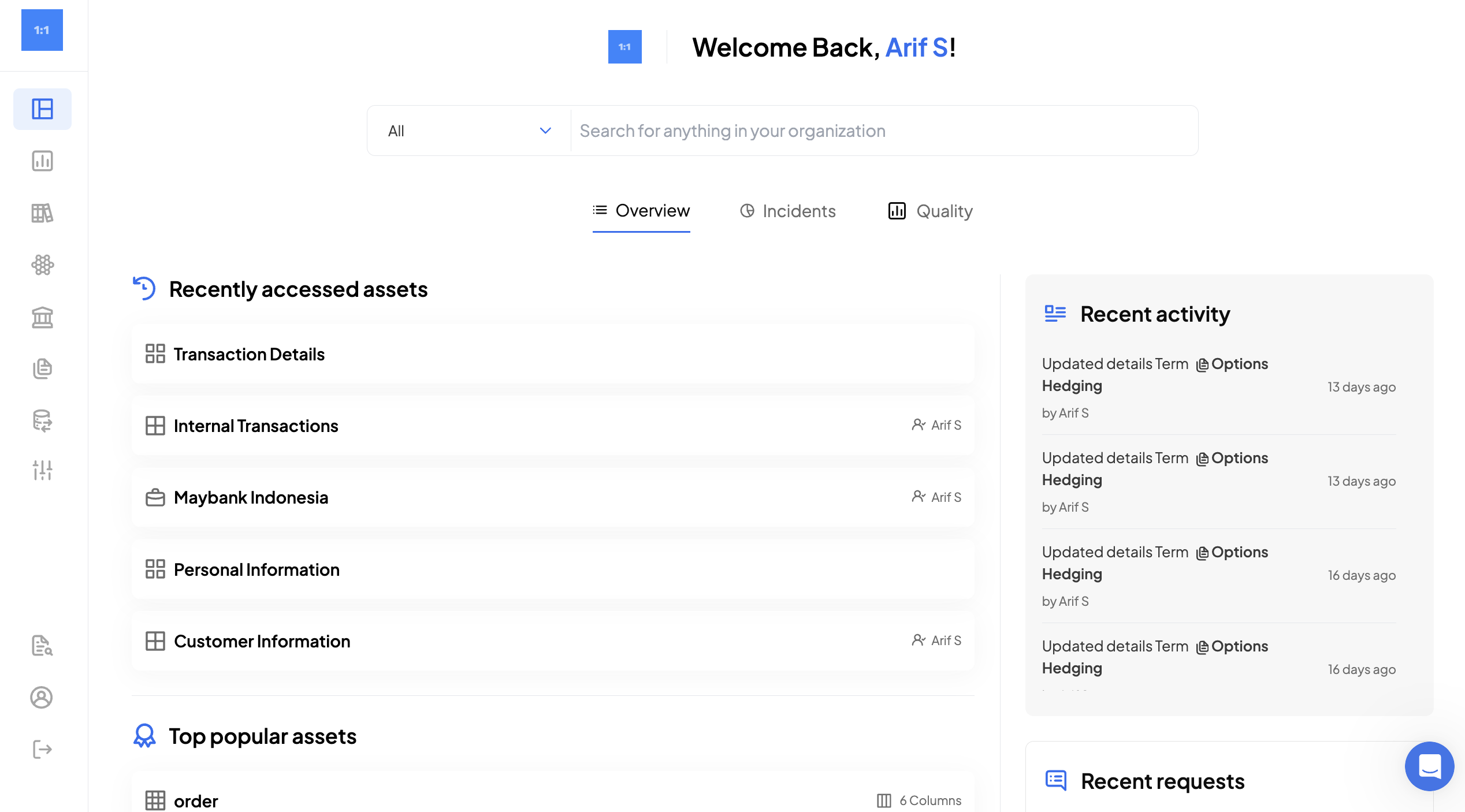
Task: Select the Overview tab
Action: pyautogui.click(x=641, y=211)
